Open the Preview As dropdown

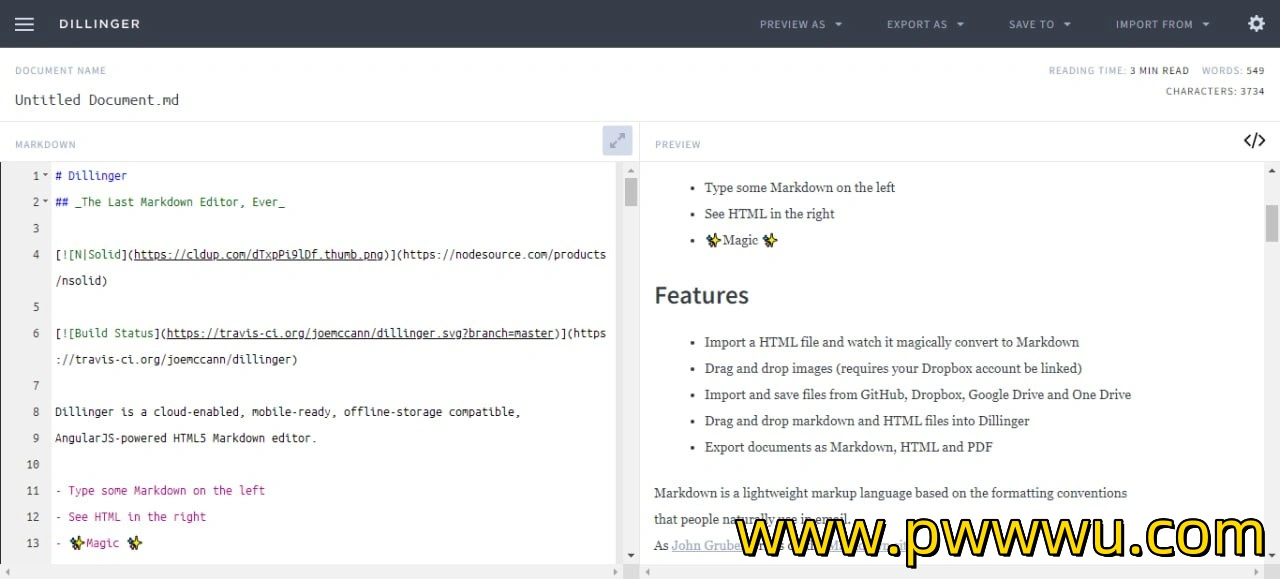(801, 24)
